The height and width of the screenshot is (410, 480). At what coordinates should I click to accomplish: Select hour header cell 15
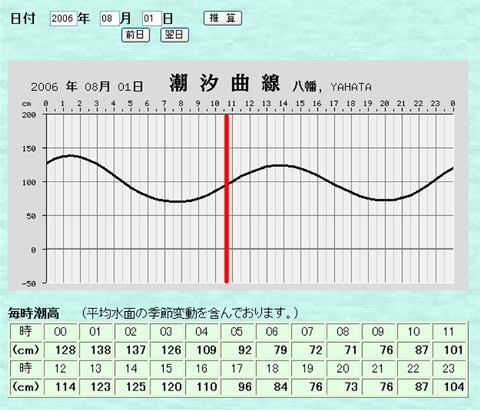167,369
